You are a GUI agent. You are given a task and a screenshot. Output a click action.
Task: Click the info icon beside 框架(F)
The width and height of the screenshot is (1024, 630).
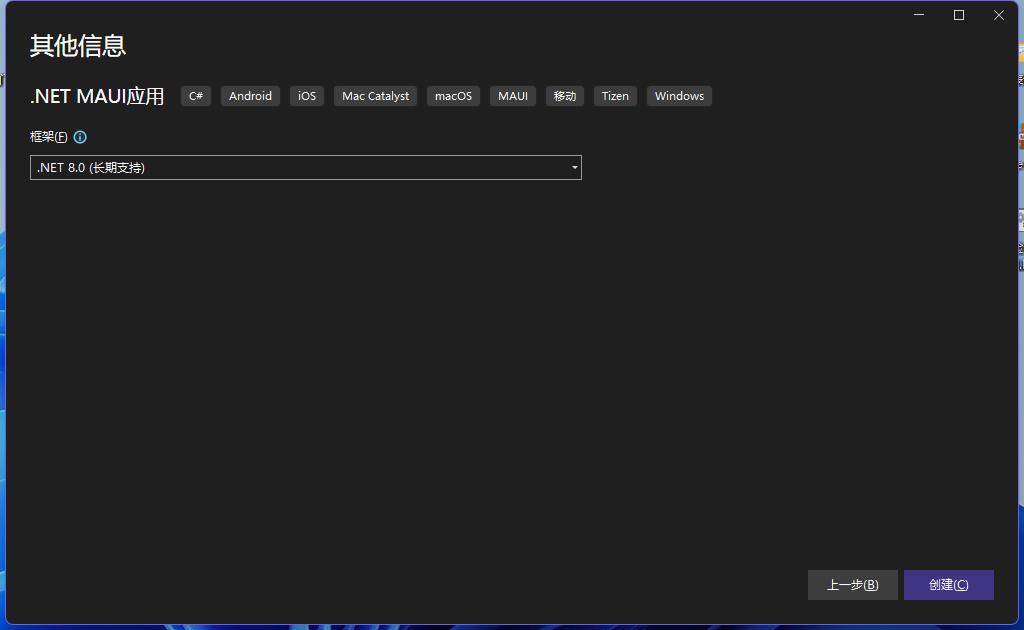coord(80,137)
